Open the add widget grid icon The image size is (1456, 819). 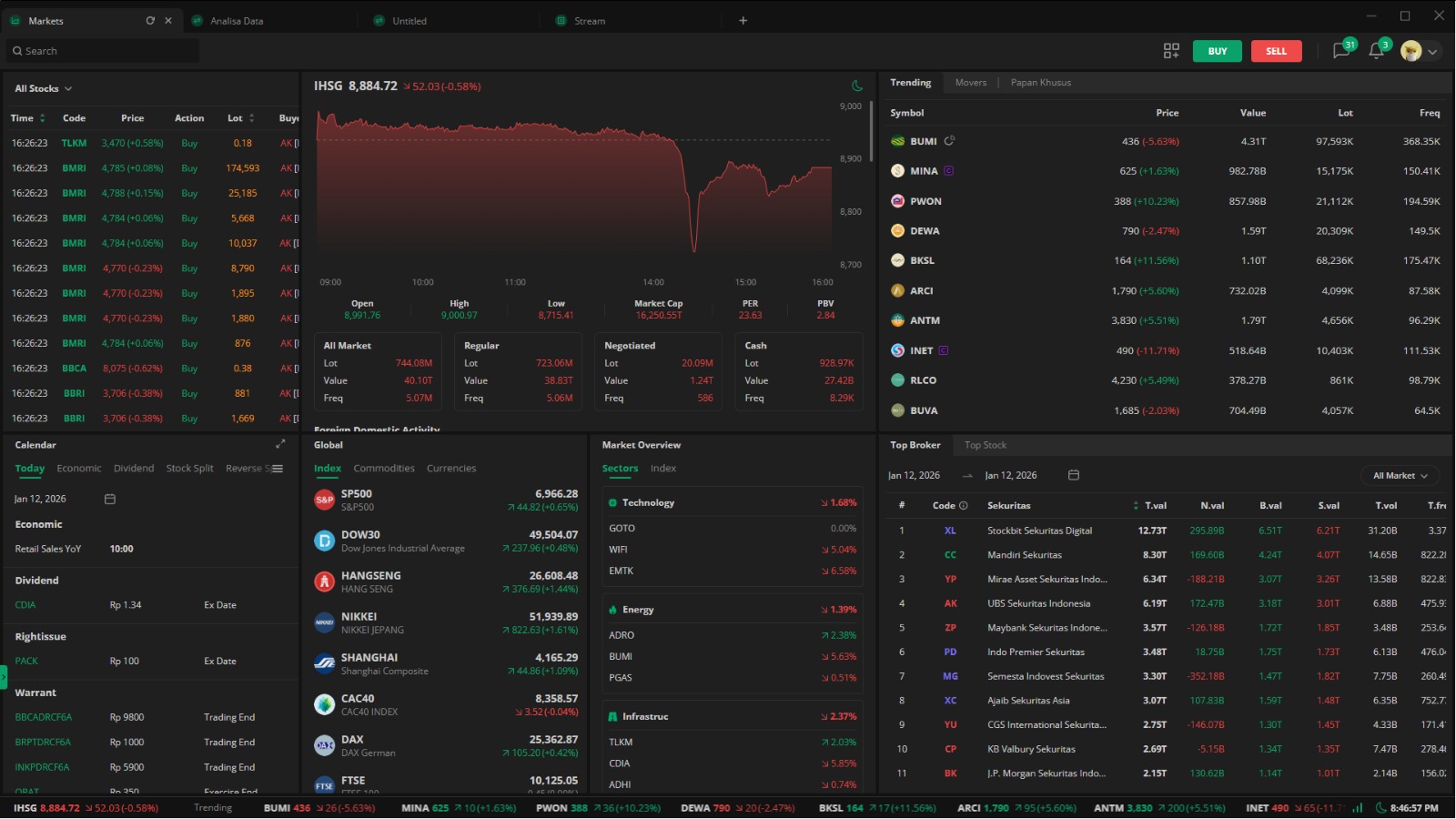click(1171, 51)
